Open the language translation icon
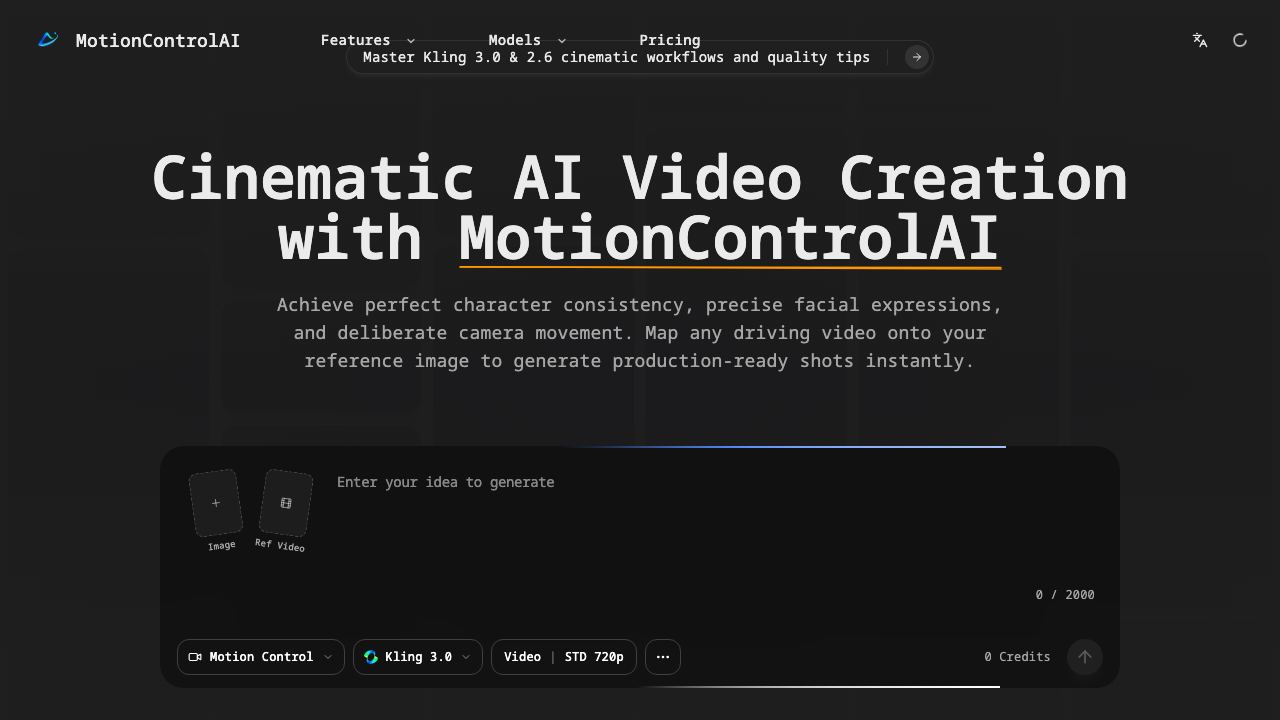Viewport: 1280px width, 720px height. pos(1200,40)
